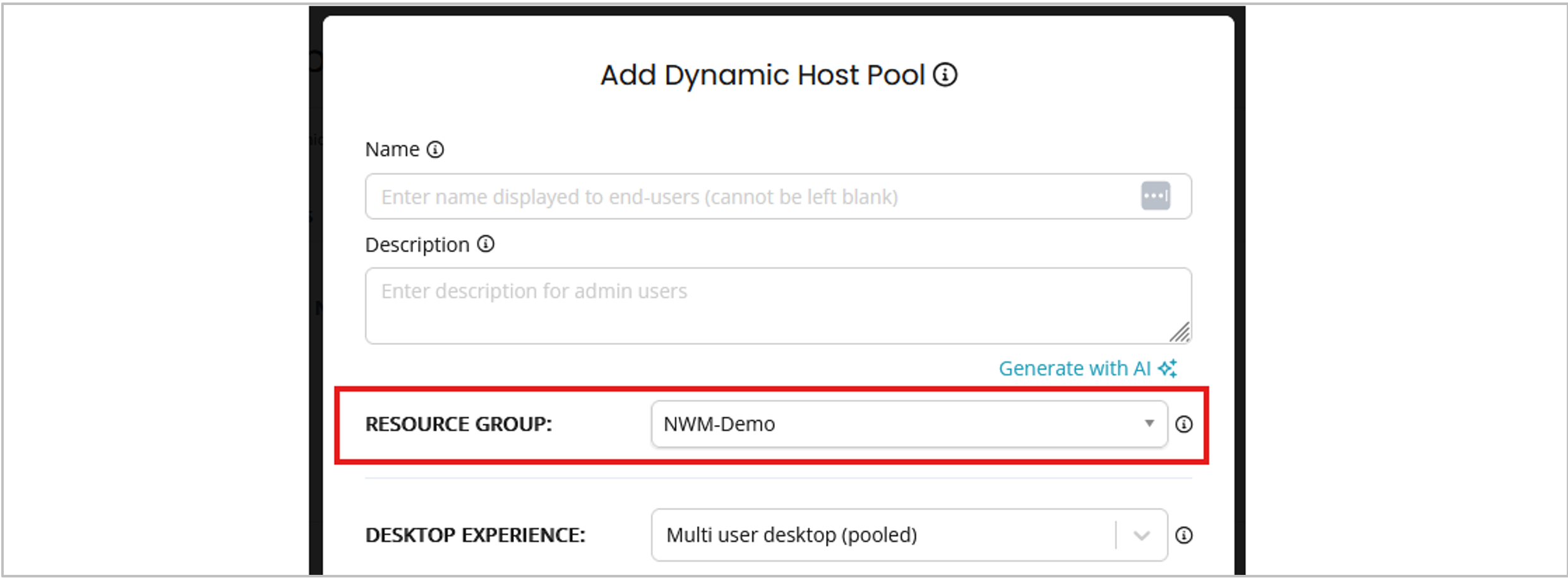The width and height of the screenshot is (1568, 578).
Task: Click info icon beside Add Dynamic Host Pool title
Action: click(x=945, y=75)
